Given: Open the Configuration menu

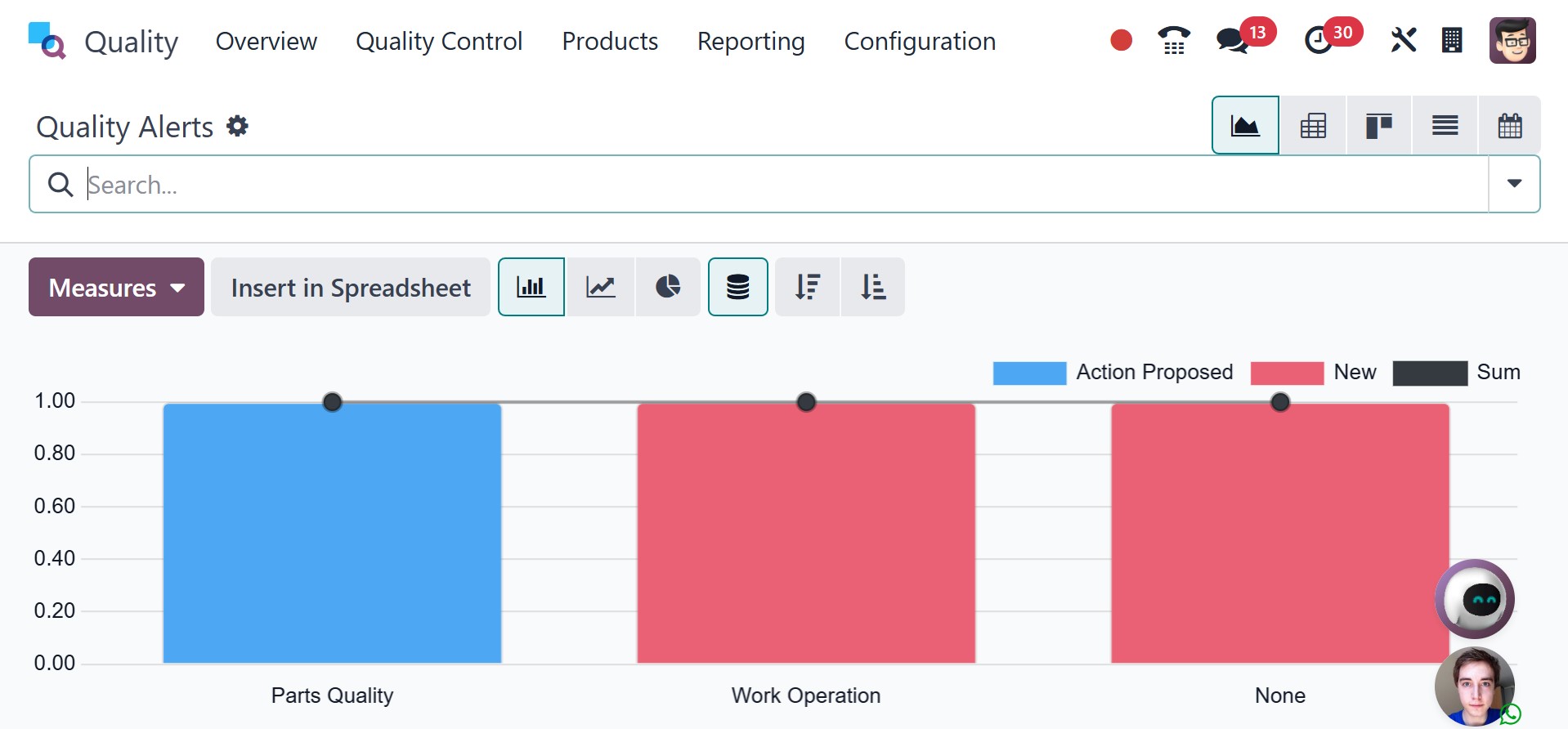Looking at the screenshot, I should 920,41.
